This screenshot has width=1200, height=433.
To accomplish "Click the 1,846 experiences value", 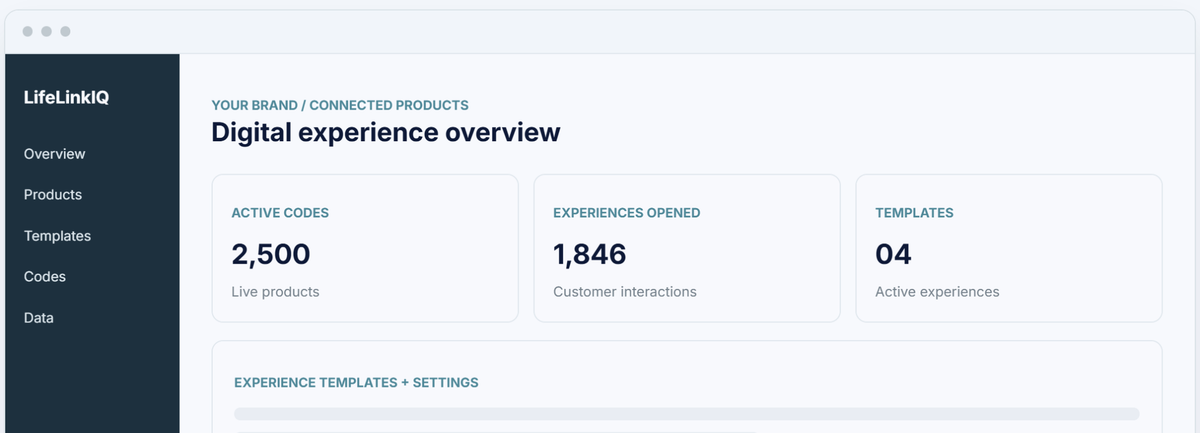I will [590, 254].
